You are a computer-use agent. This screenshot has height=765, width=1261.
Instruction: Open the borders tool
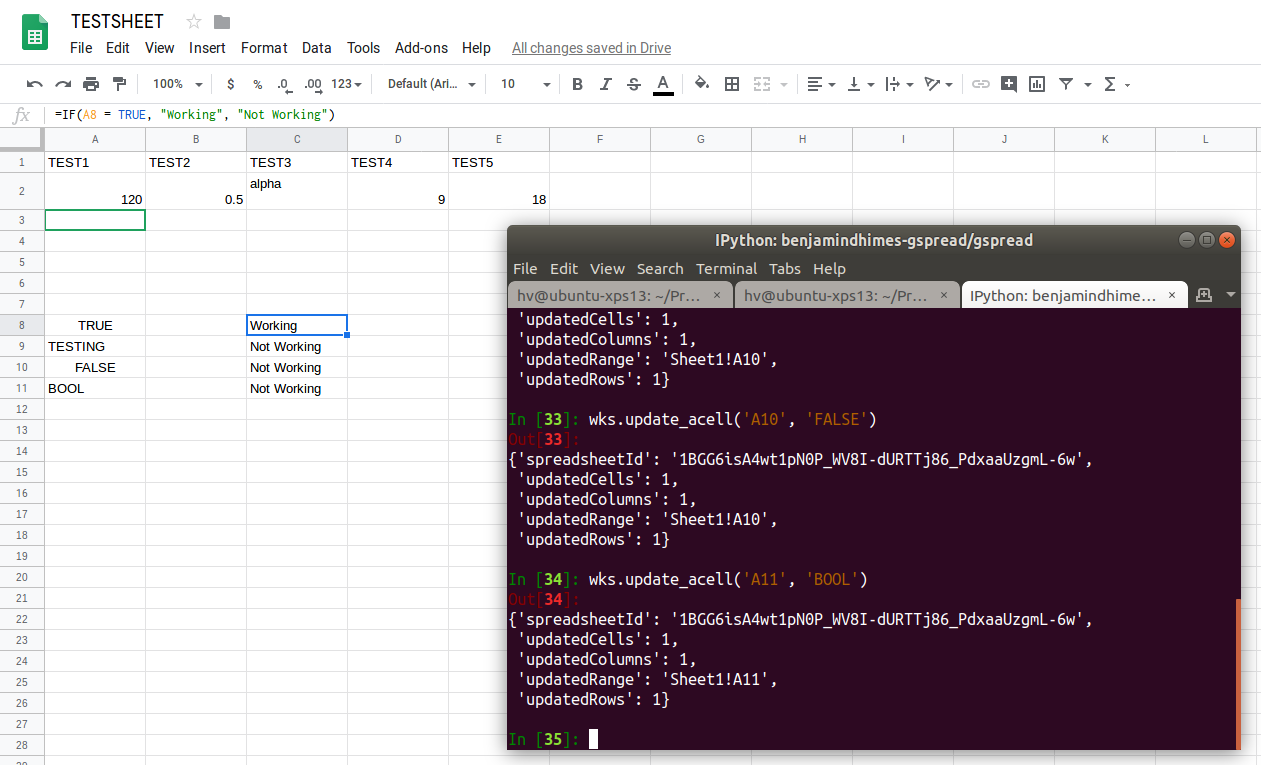[732, 84]
